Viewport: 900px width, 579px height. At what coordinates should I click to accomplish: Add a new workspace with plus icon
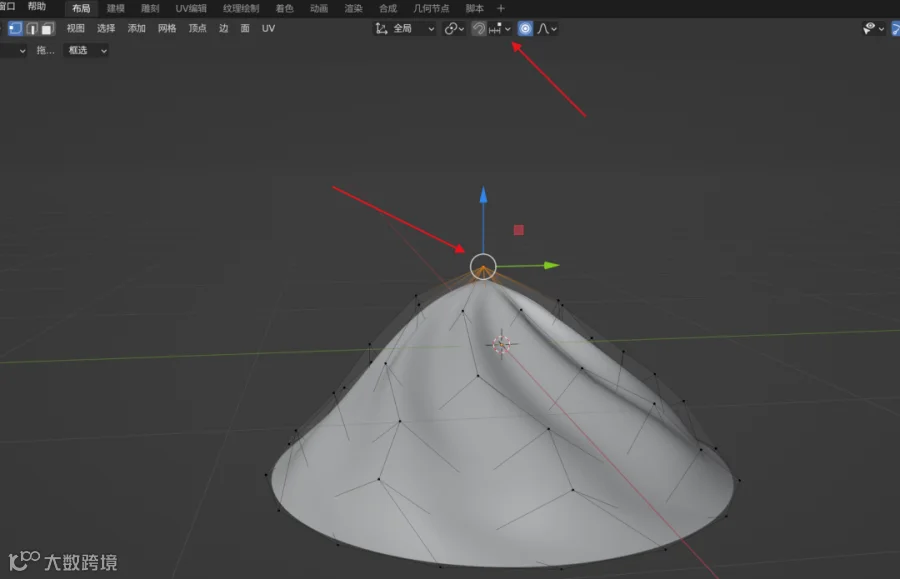coord(501,9)
